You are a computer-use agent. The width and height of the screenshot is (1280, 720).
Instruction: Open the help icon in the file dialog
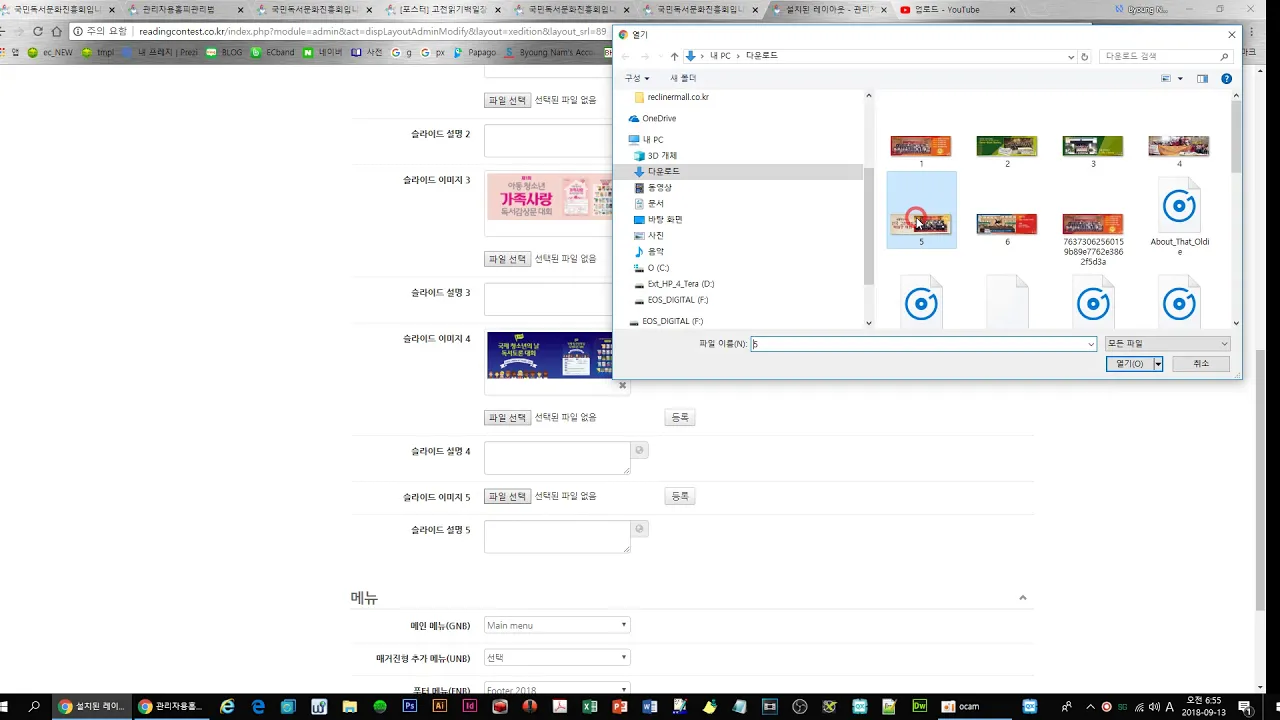[1226, 78]
